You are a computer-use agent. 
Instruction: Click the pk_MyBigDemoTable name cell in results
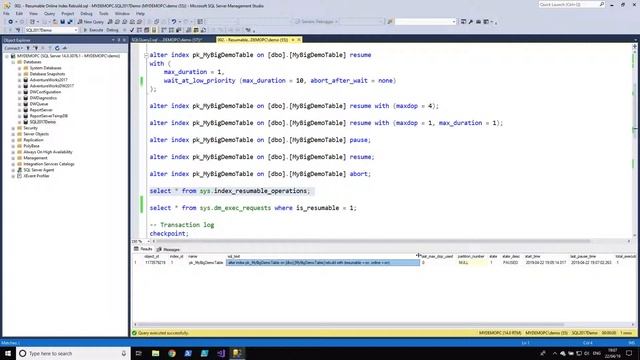pyautogui.click(x=206, y=262)
